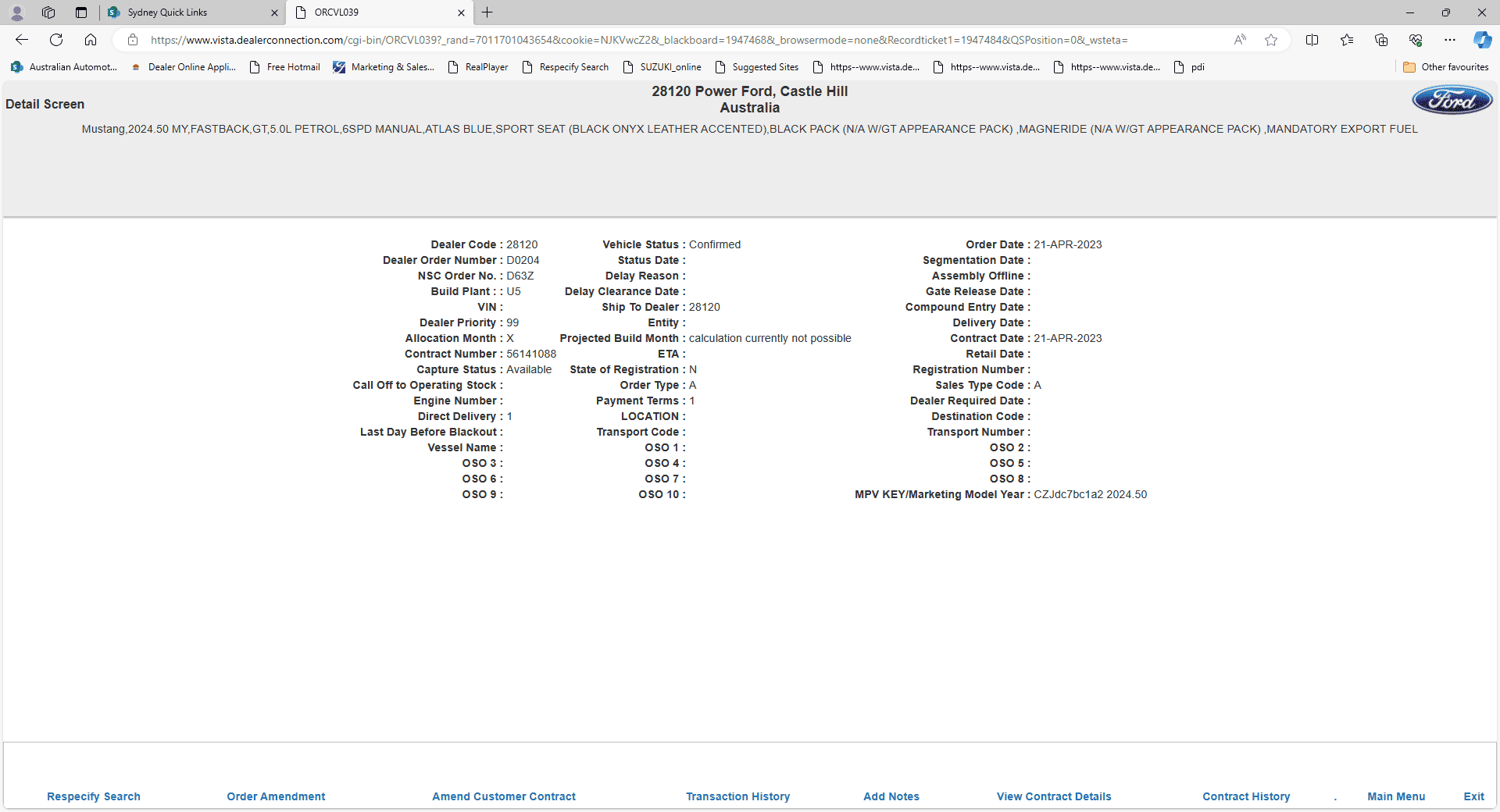Open Marketing & Sales bookmark
The height and width of the screenshot is (812, 1500).
(x=384, y=67)
